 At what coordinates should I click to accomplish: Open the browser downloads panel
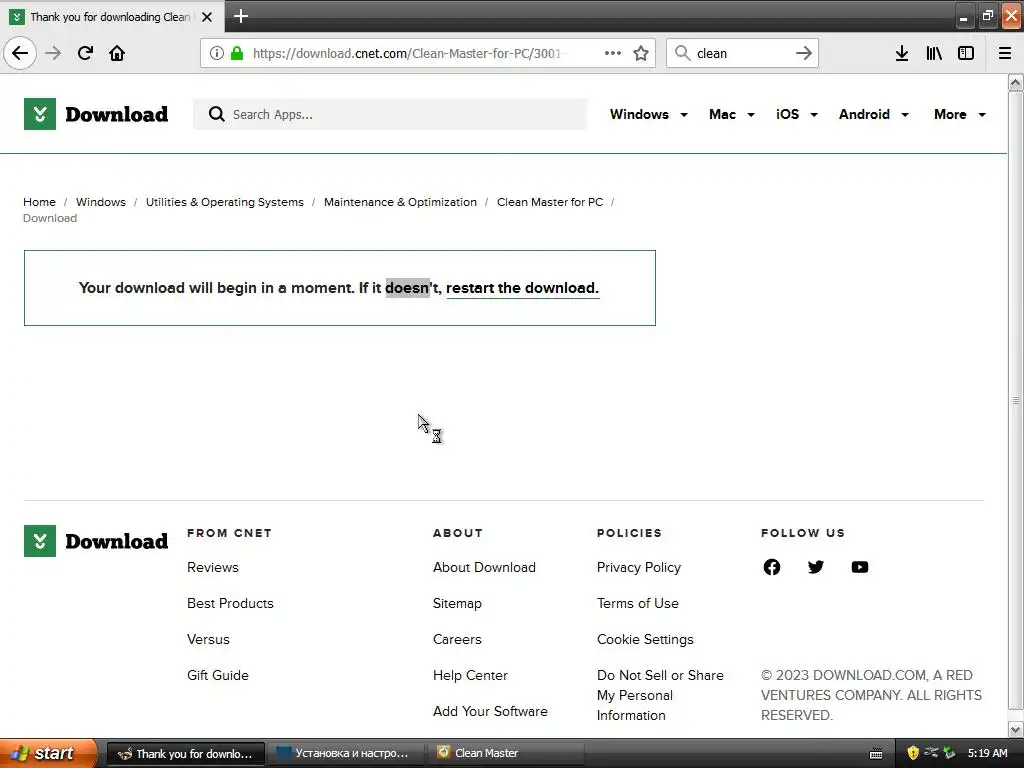click(902, 53)
